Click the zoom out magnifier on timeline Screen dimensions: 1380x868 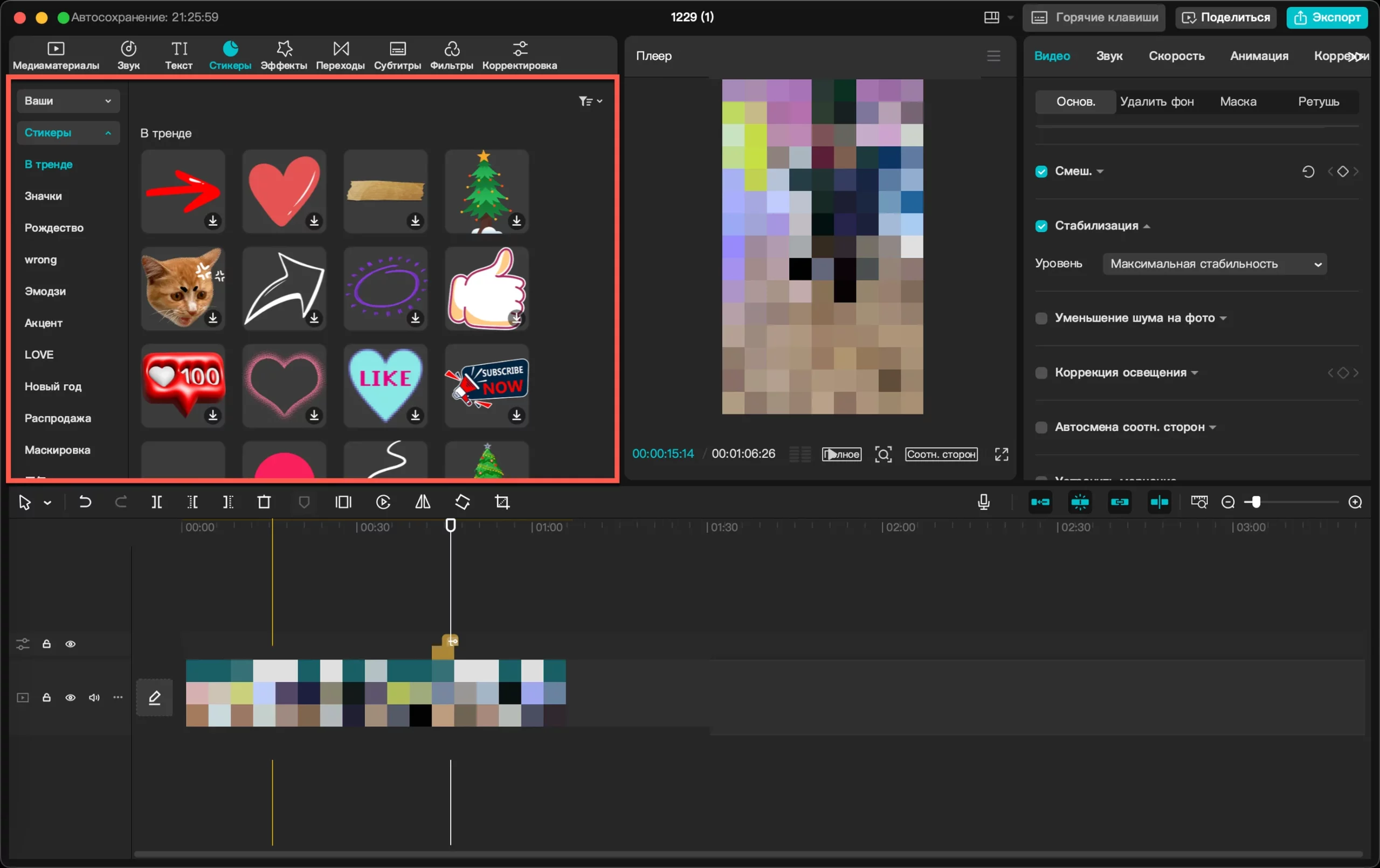[x=1228, y=503]
